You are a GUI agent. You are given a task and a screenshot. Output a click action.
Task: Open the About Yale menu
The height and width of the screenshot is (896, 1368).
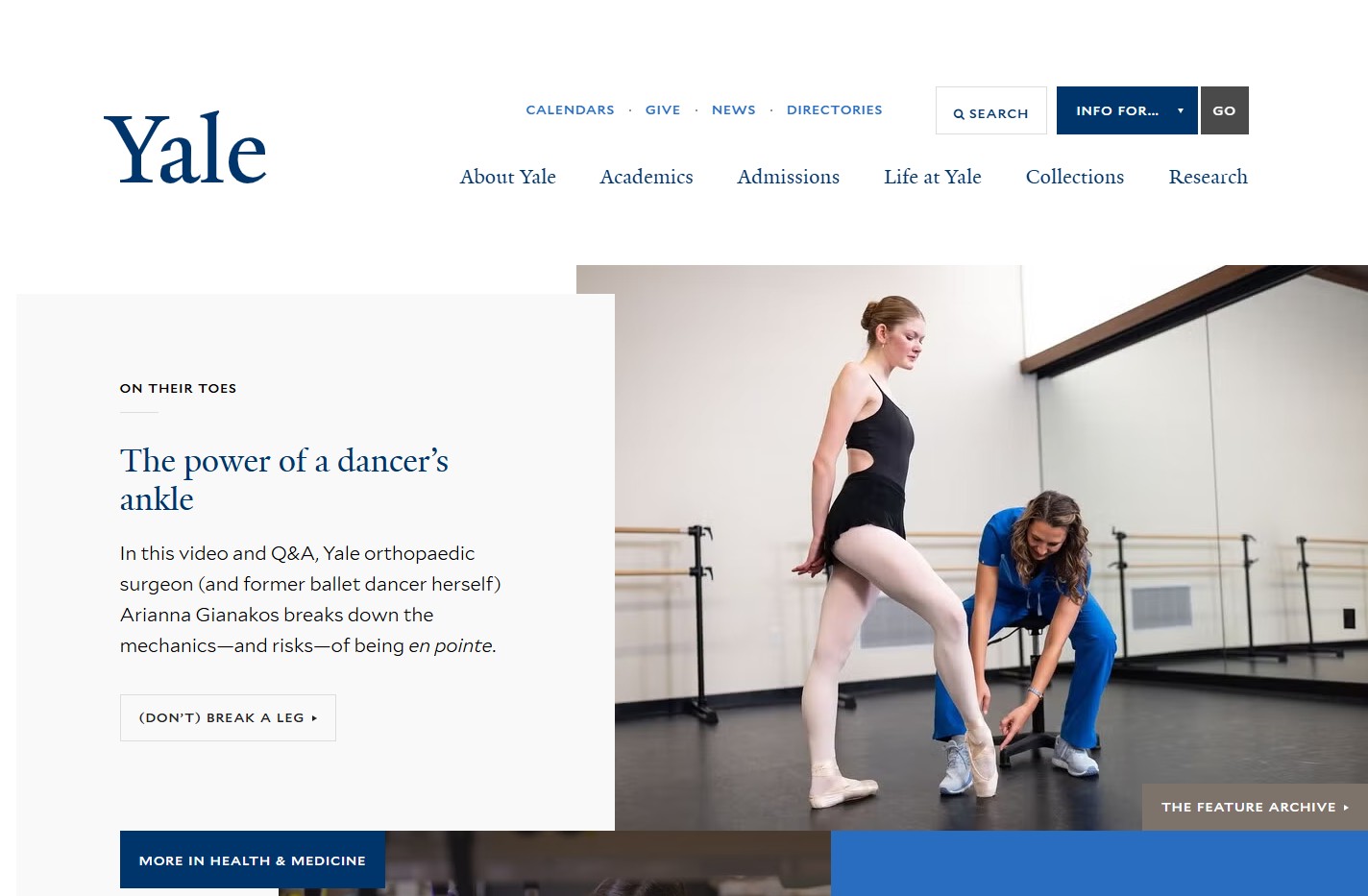[x=508, y=177]
